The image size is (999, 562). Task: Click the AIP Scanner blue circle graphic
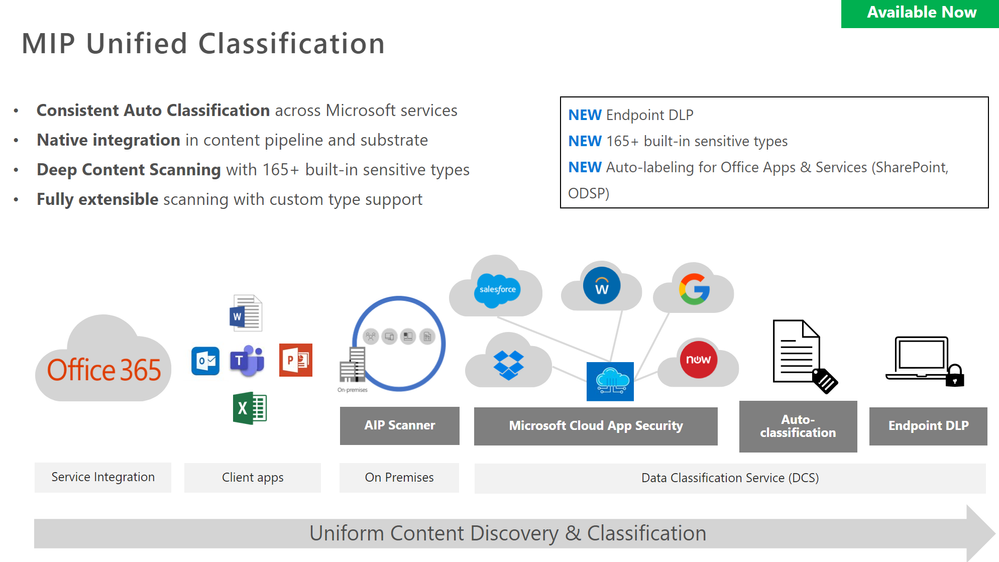(399, 343)
